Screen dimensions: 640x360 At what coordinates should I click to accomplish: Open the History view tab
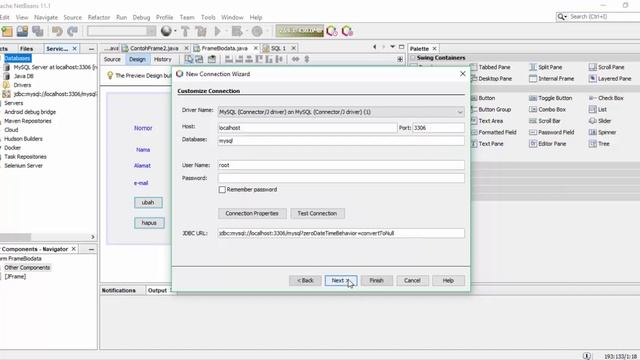point(162,60)
